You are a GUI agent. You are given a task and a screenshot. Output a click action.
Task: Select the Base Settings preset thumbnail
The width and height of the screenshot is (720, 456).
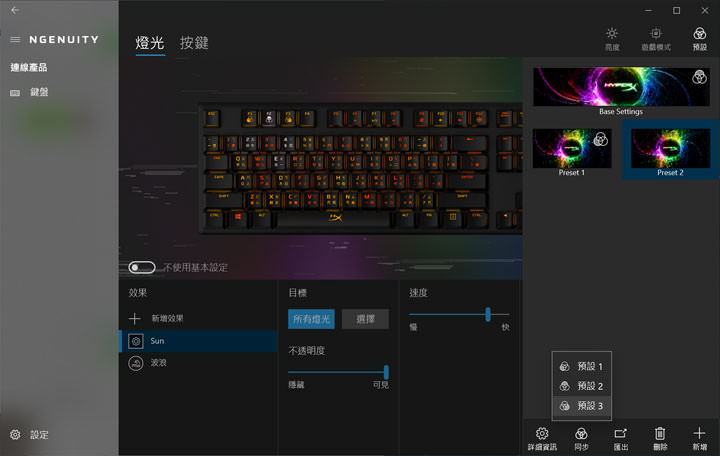[621, 87]
